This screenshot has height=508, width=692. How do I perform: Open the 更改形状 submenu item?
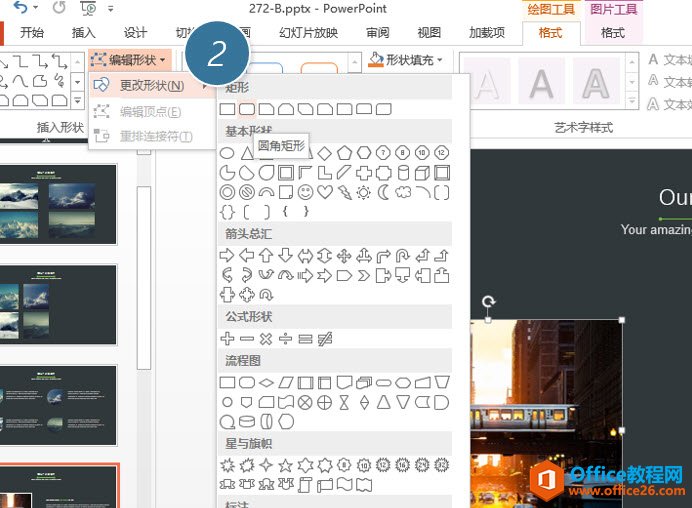pyautogui.click(x=150, y=85)
